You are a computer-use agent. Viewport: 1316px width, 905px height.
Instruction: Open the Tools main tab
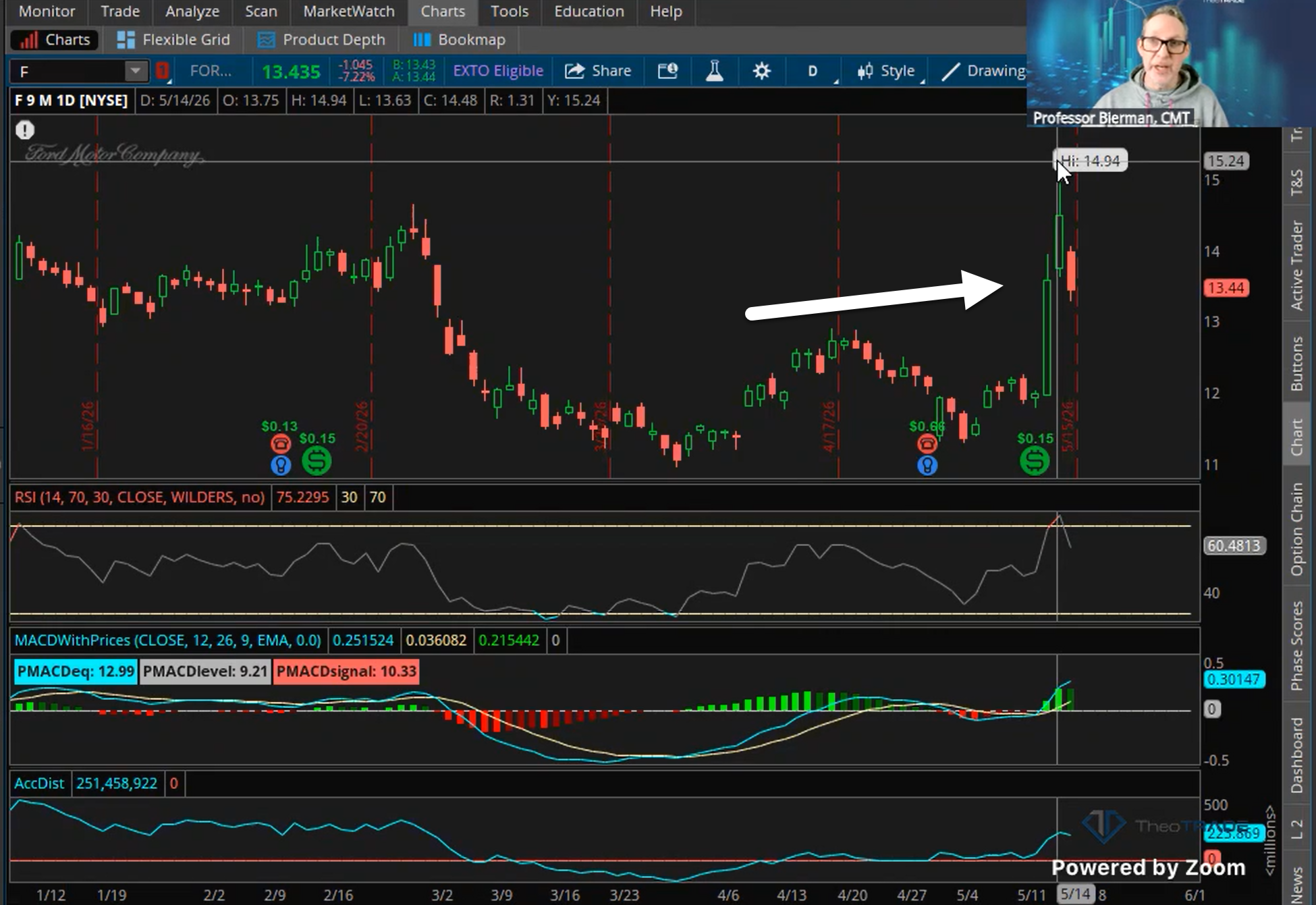(x=510, y=11)
